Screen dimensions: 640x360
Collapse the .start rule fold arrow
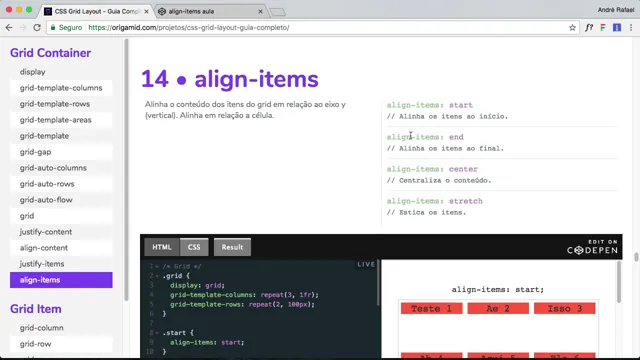tap(157, 333)
